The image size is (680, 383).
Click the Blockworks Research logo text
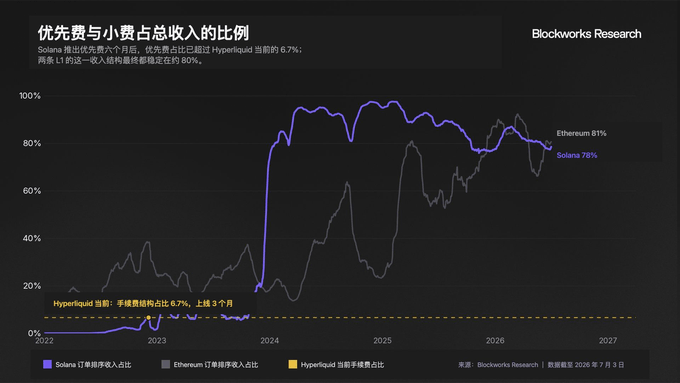(586, 34)
